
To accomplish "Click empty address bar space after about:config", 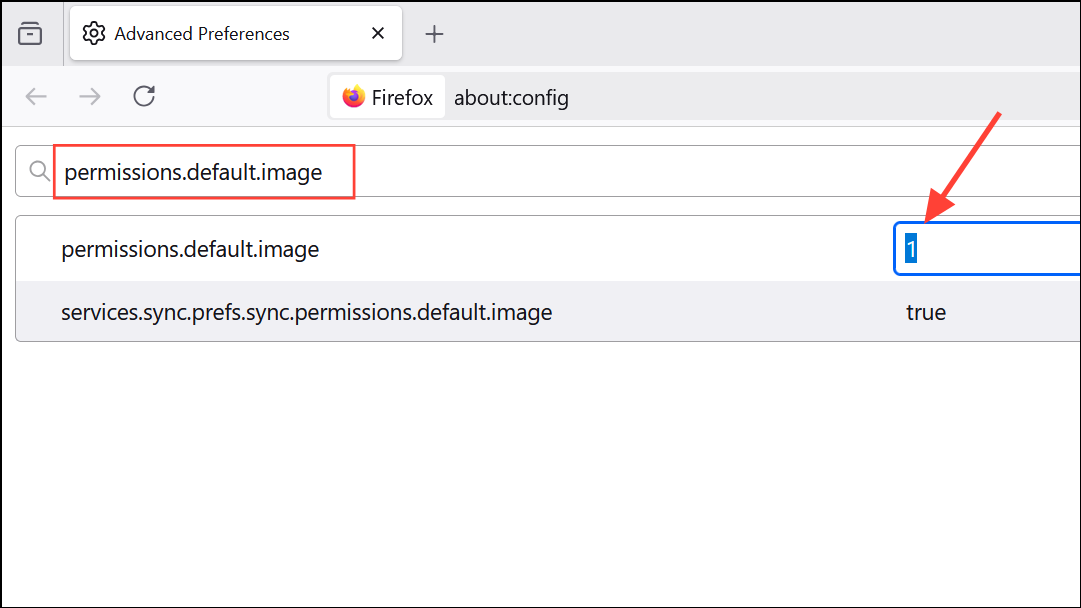I will click(x=820, y=97).
